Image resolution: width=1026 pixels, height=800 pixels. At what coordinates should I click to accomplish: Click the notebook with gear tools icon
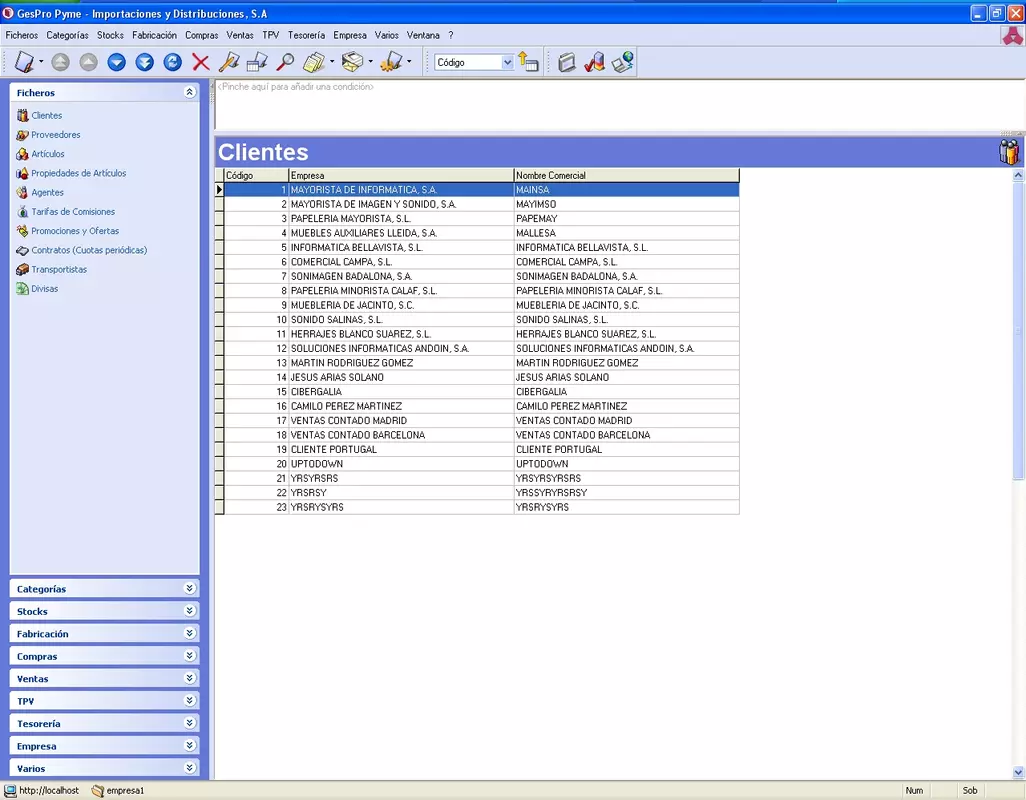391,62
